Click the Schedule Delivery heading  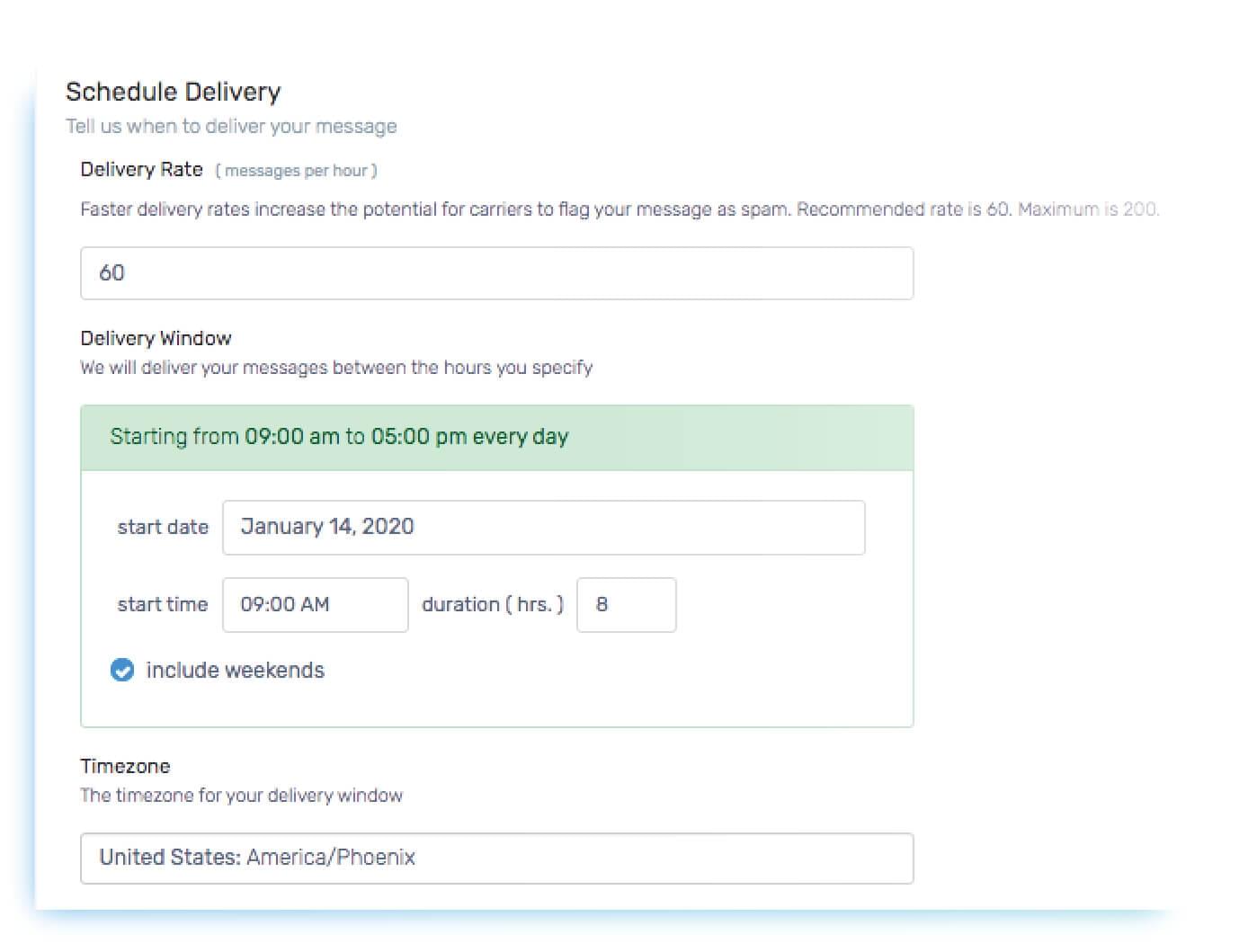173,91
